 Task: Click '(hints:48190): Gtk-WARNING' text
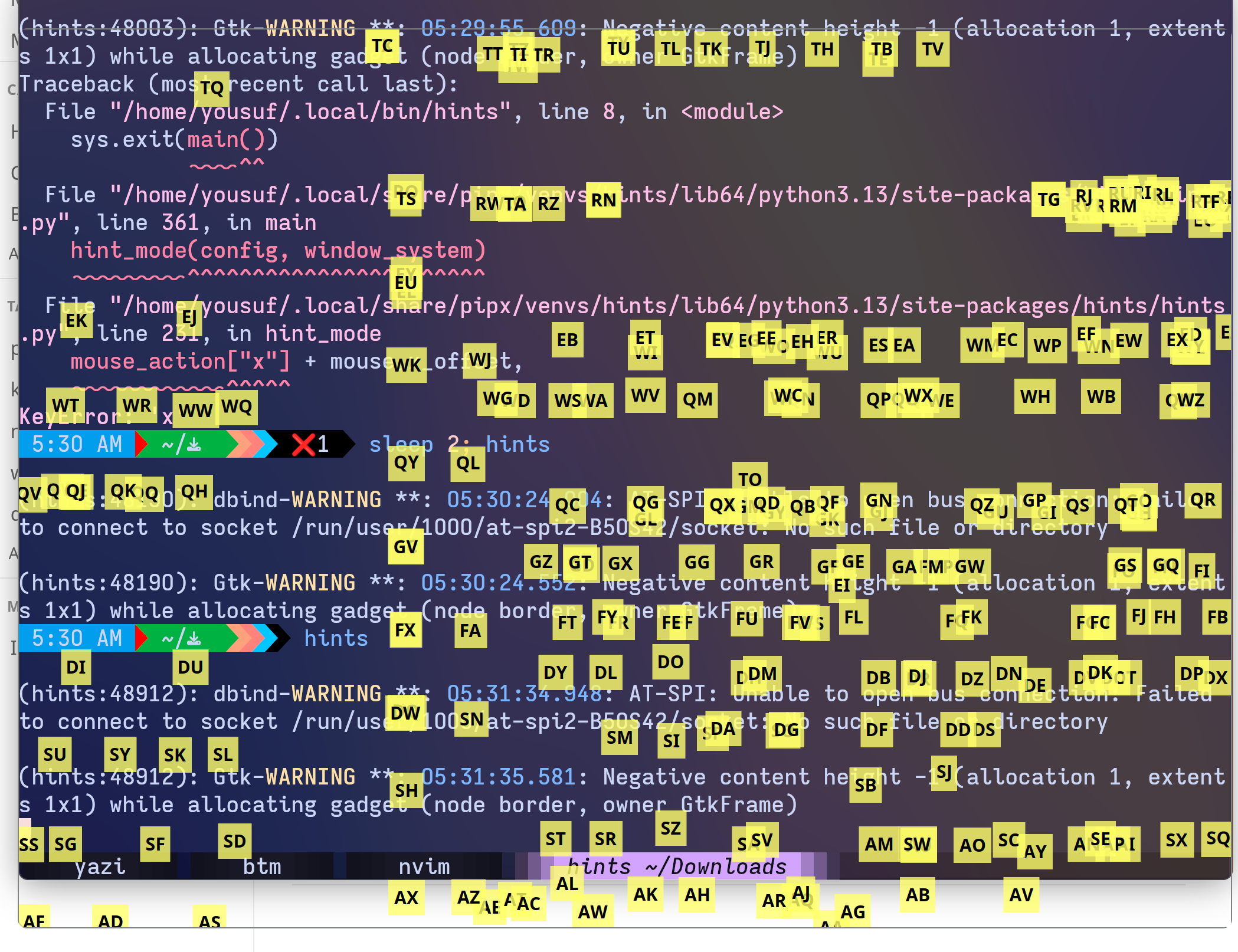pyautogui.click(x=187, y=583)
